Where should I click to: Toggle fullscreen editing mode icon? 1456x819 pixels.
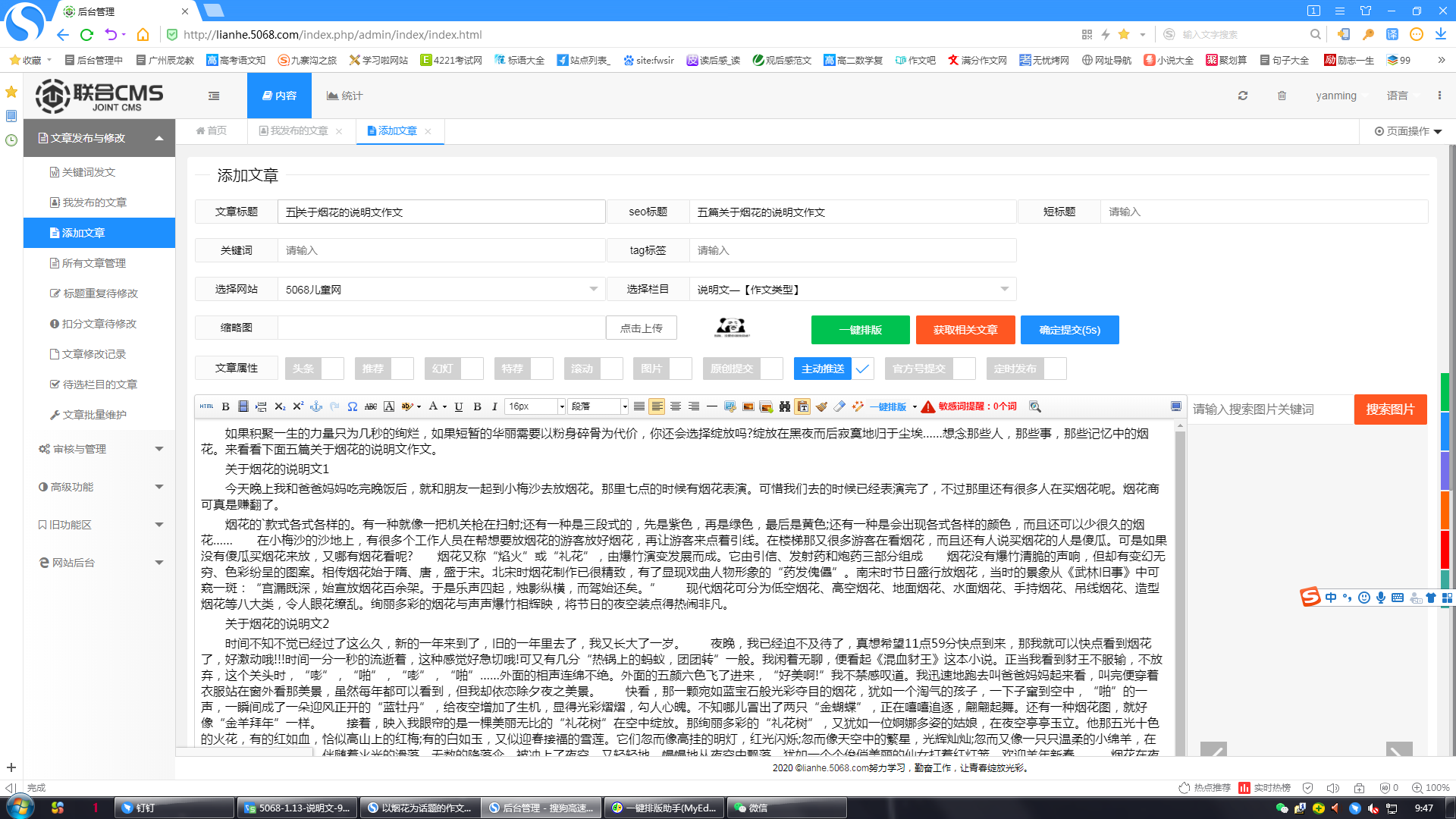point(1176,406)
